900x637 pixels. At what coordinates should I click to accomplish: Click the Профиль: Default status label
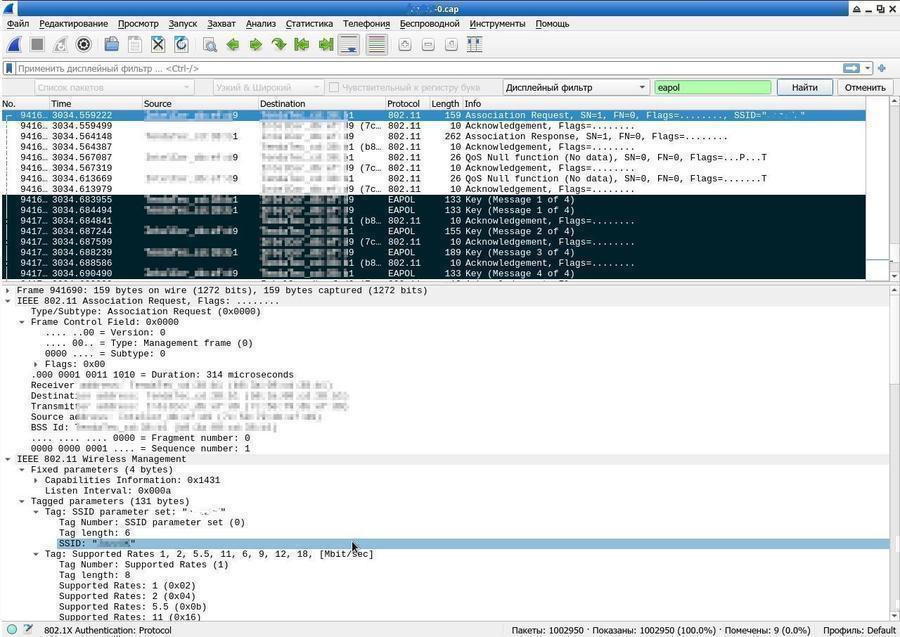click(859, 630)
